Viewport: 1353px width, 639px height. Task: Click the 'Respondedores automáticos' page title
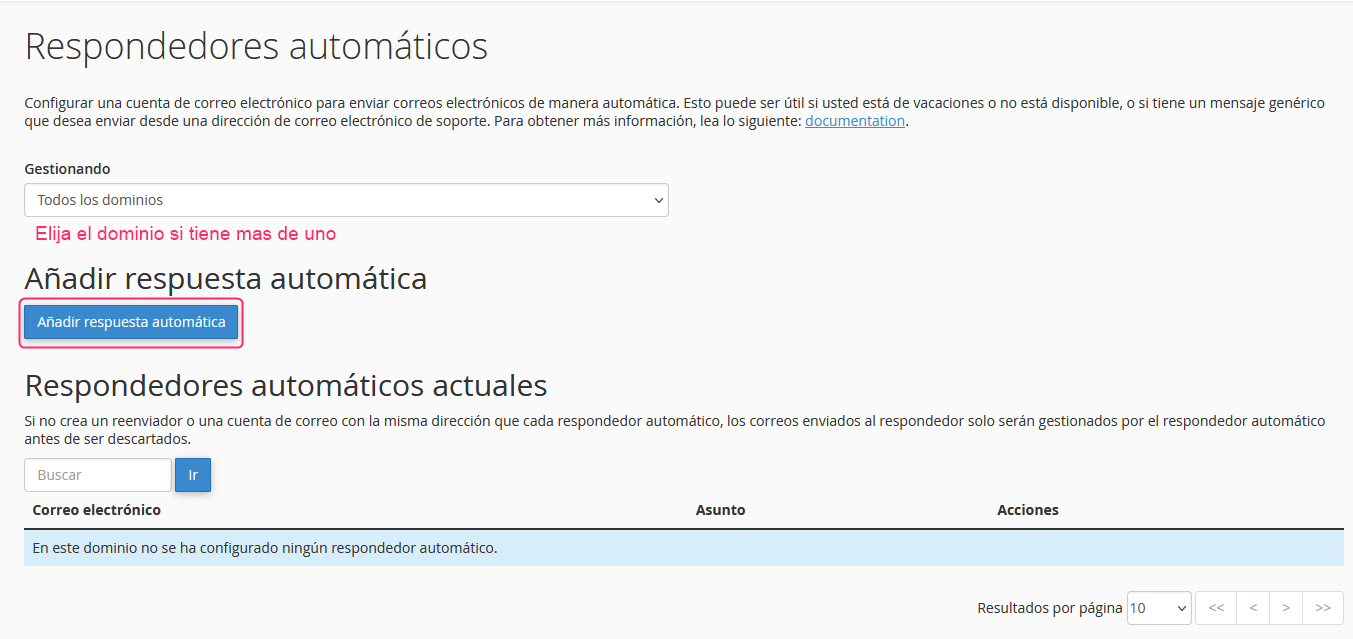[256, 47]
